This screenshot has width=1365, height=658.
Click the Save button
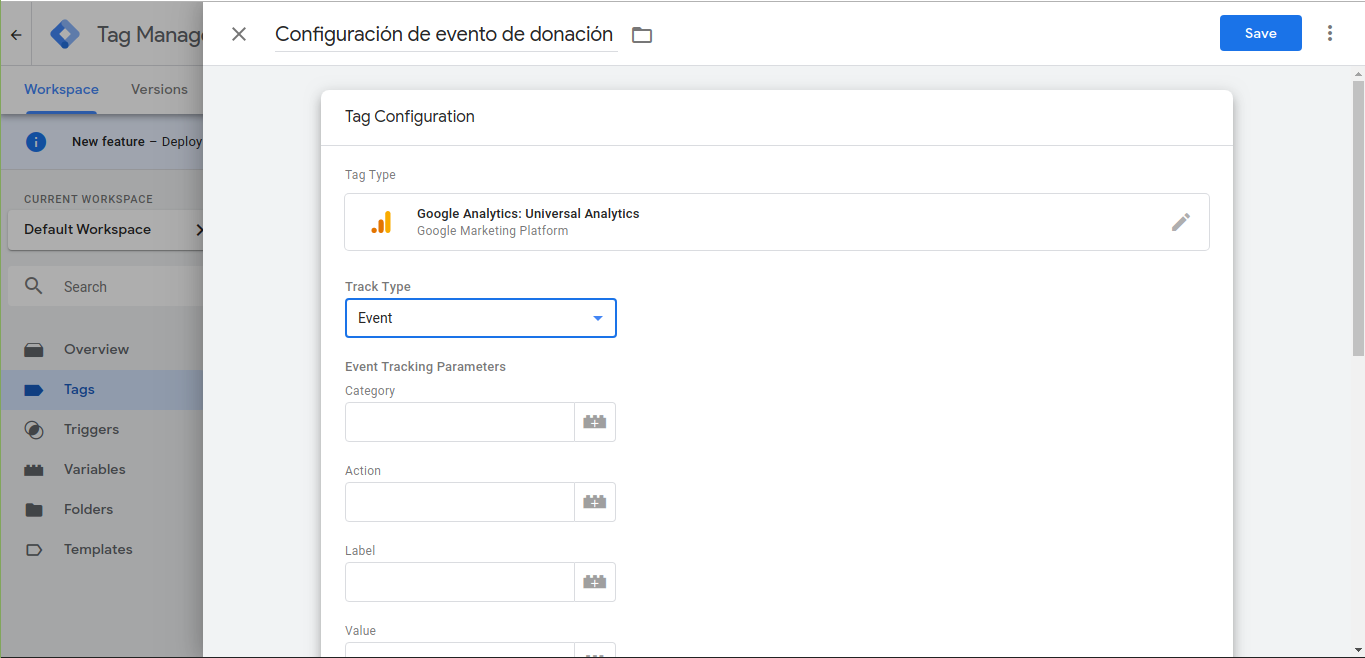[1260, 33]
